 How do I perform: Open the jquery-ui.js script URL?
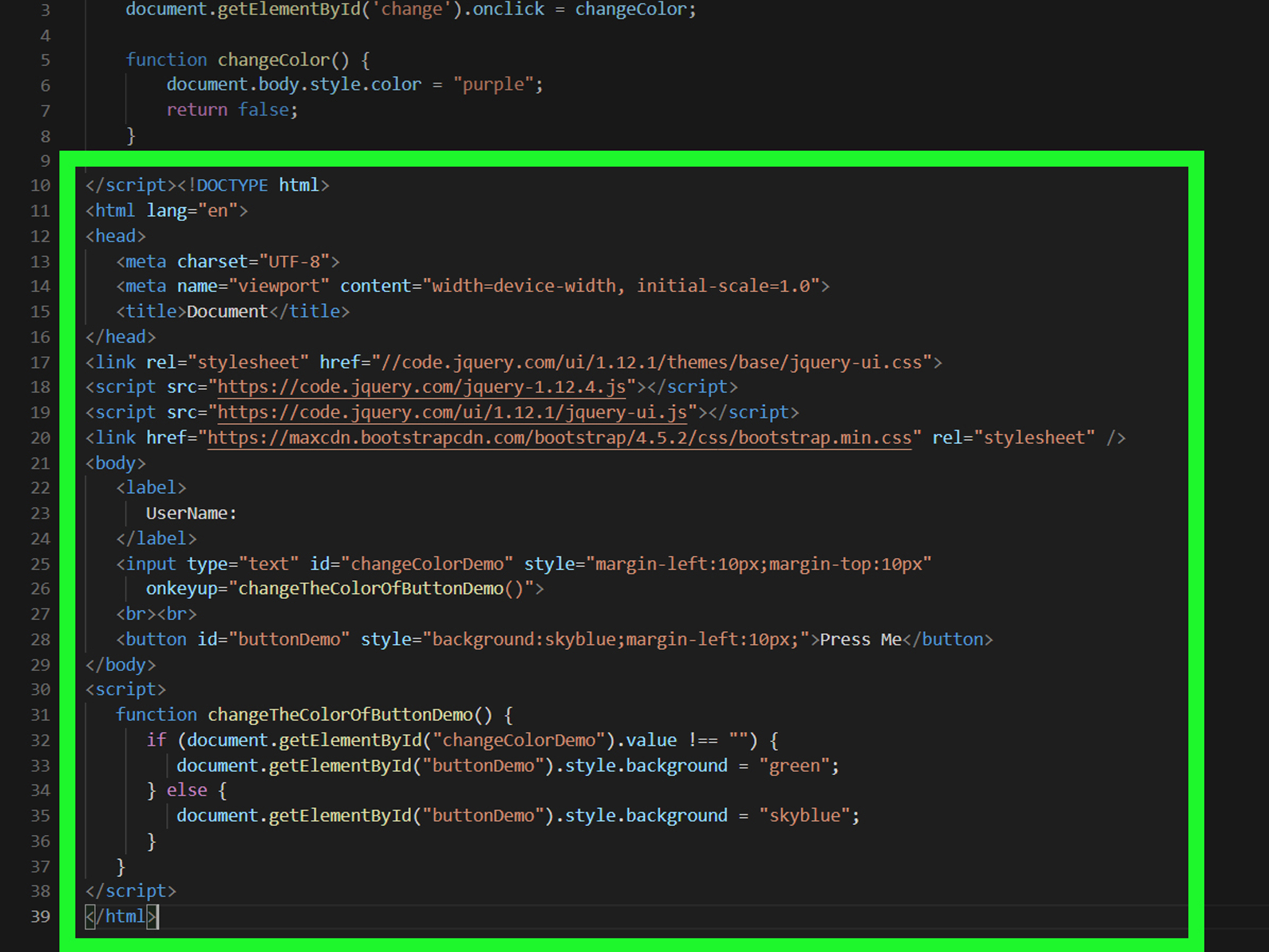coord(452,413)
